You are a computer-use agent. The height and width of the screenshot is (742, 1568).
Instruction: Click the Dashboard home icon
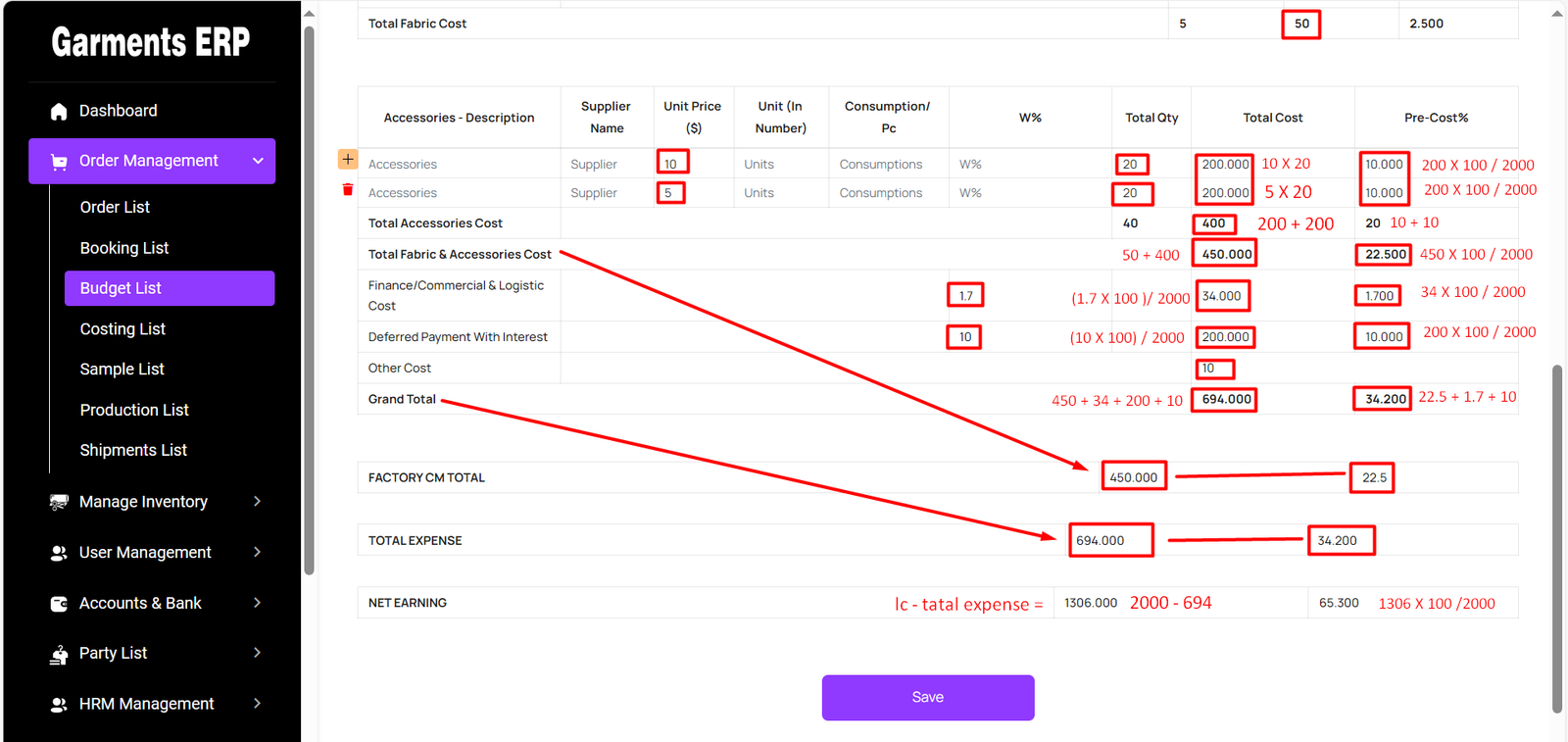pos(59,112)
